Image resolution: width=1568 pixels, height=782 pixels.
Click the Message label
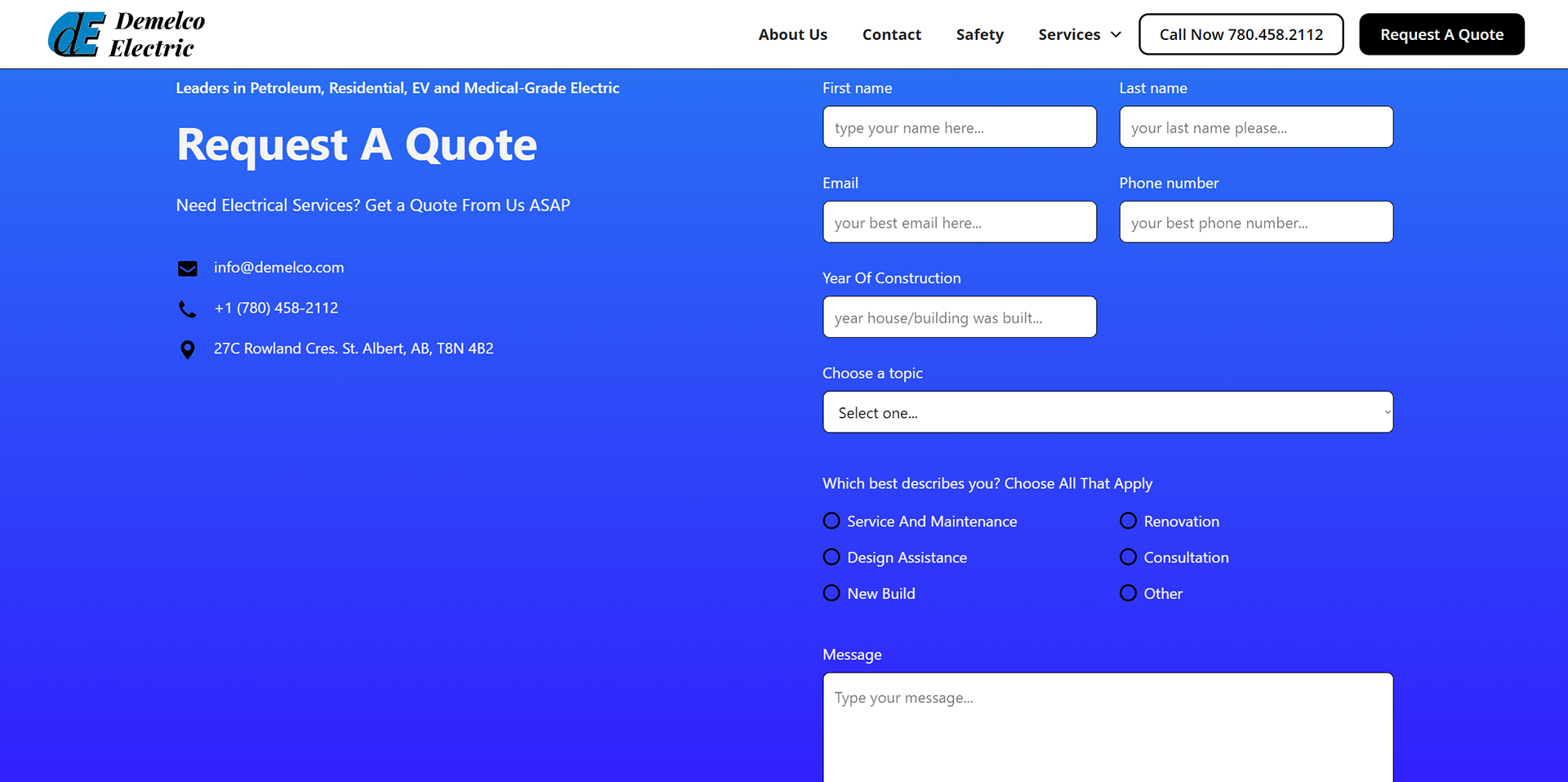pyautogui.click(x=852, y=655)
